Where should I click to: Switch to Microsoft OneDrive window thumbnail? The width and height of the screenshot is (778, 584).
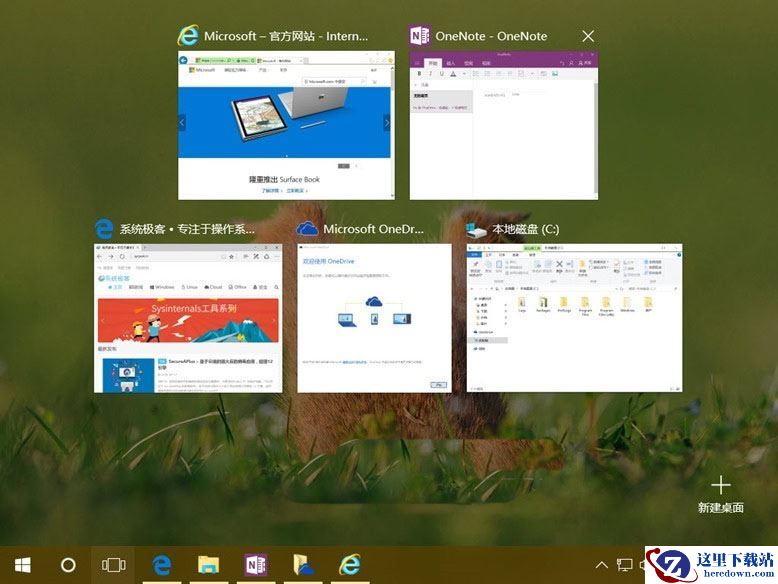tap(375, 318)
